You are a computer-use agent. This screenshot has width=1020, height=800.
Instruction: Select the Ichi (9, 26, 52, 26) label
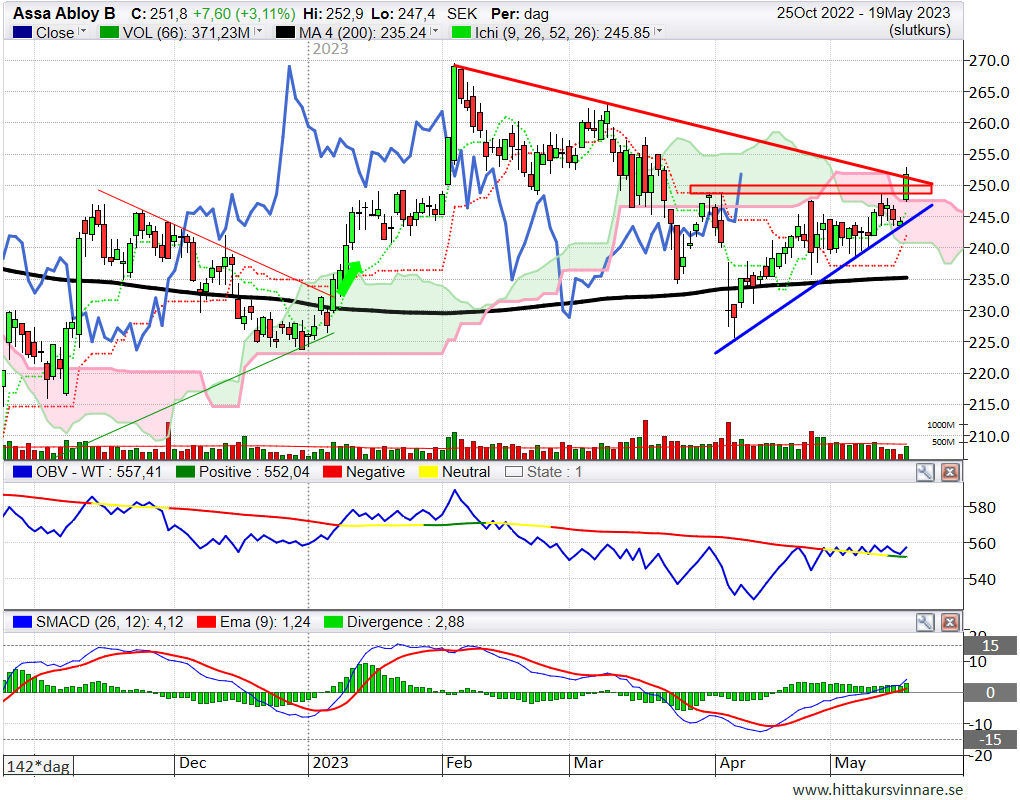pyautogui.click(x=562, y=33)
